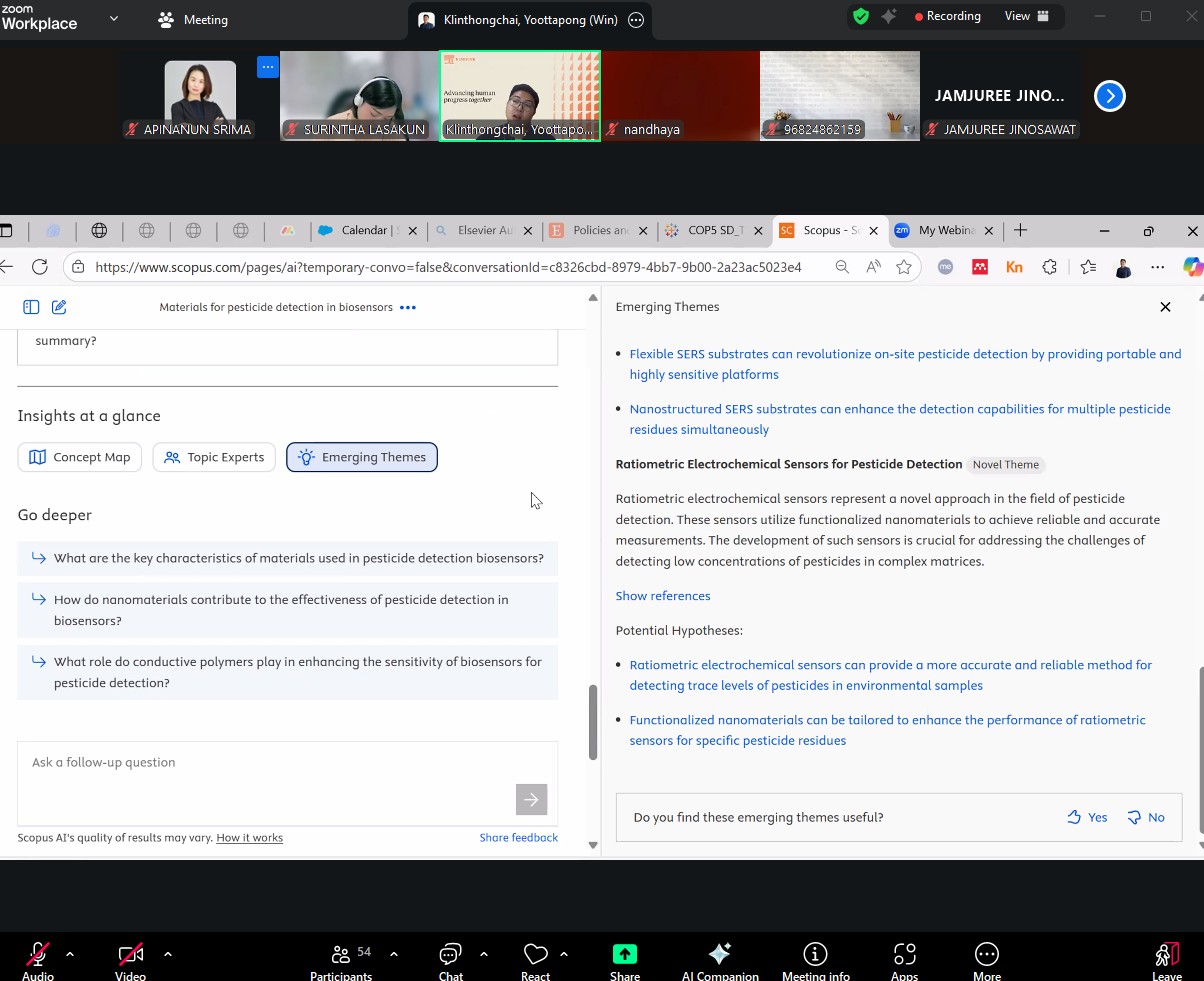Click the browser refresh icon
Screen dimensions: 1204x981
tap(40, 267)
